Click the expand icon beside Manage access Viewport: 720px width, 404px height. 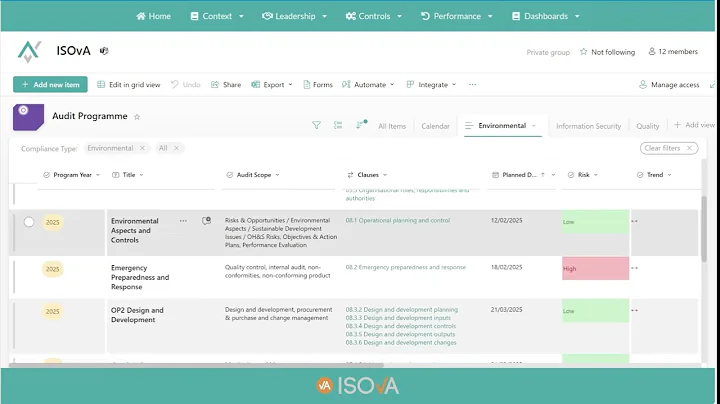coord(712,85)
